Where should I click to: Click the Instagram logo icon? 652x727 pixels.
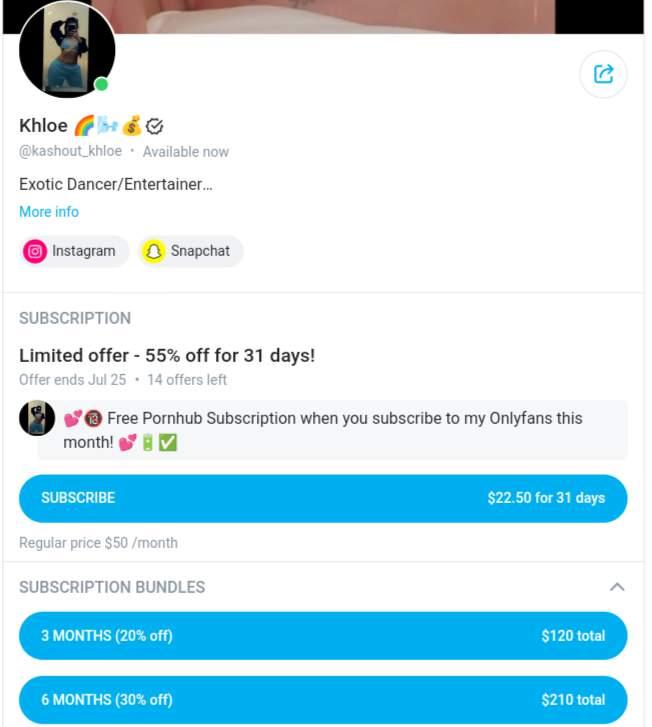tap(36, 252)
